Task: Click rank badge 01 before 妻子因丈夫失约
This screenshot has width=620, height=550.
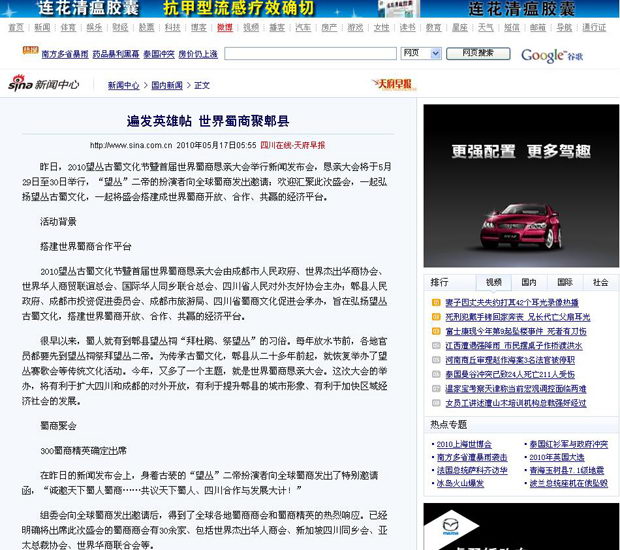Action: (x=436, y=303)
